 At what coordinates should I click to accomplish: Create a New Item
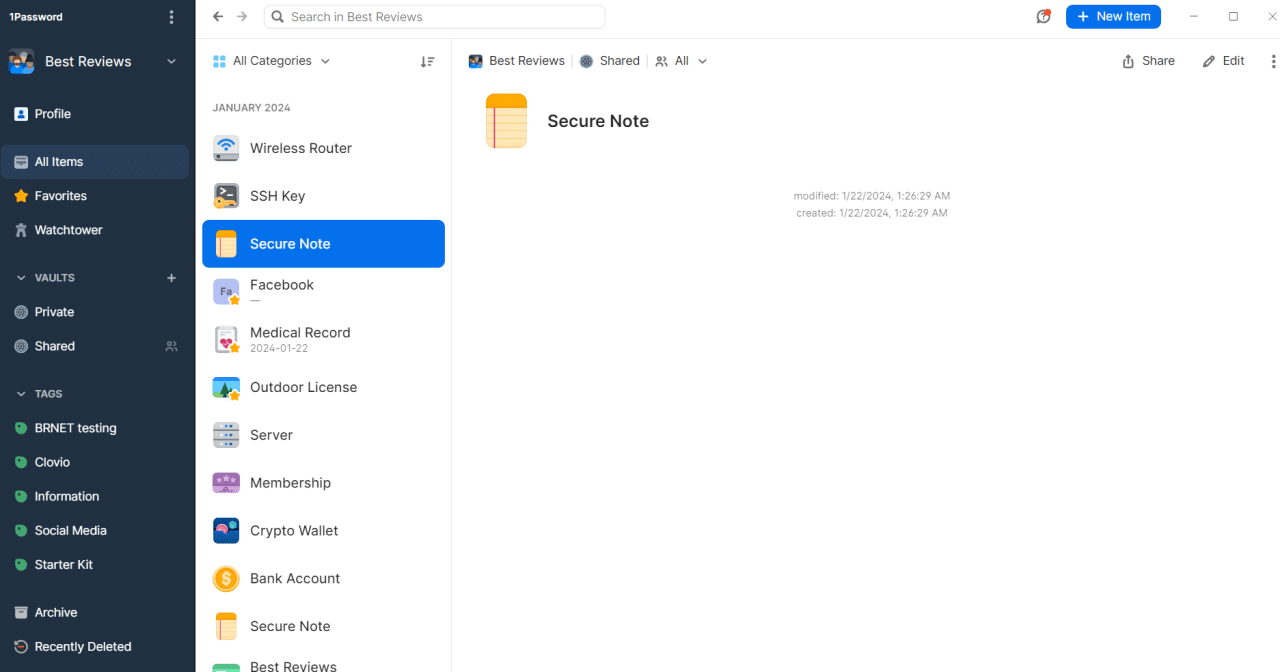(x=1113, y=16)
